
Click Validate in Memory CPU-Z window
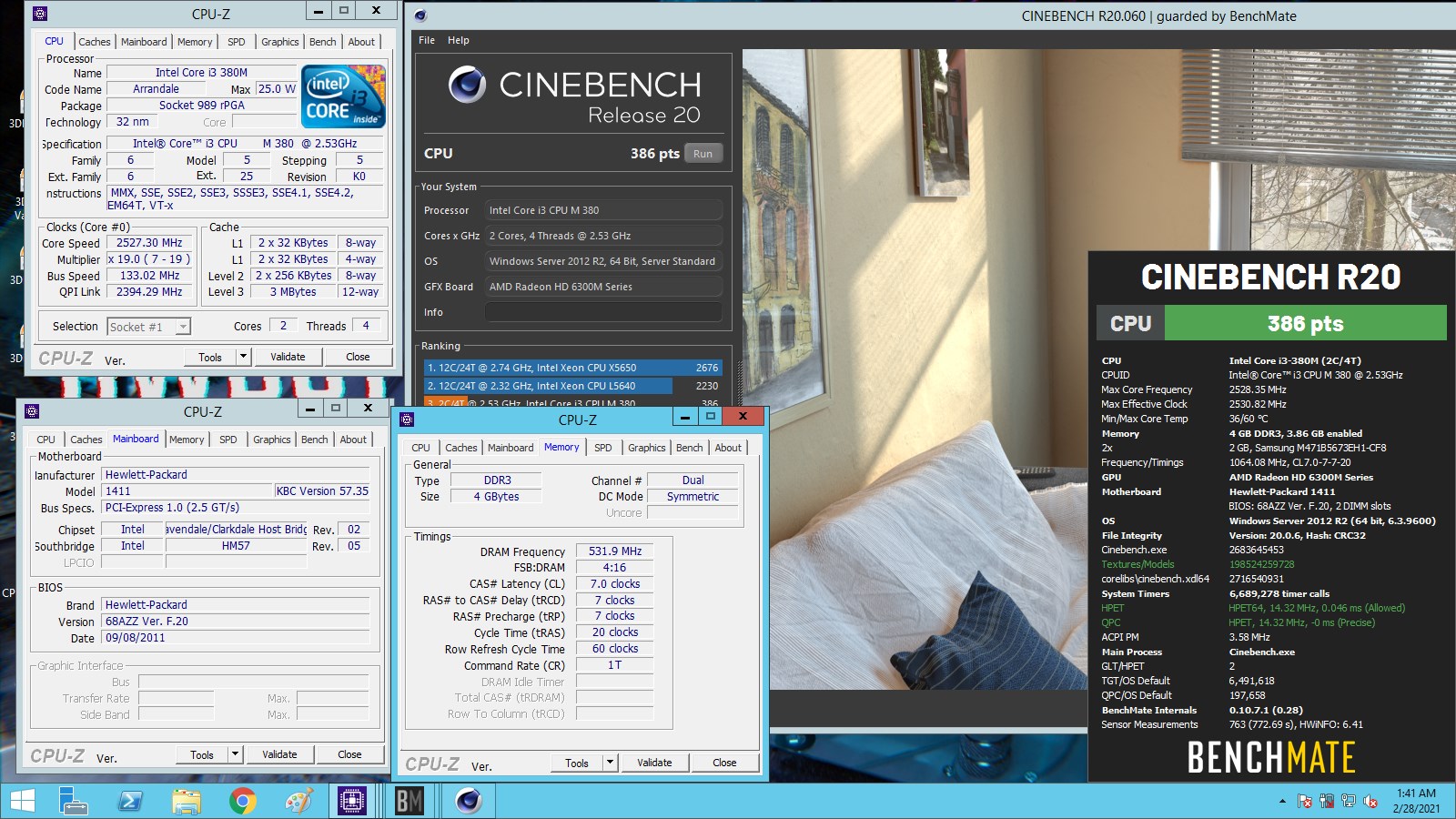point(654,763)
